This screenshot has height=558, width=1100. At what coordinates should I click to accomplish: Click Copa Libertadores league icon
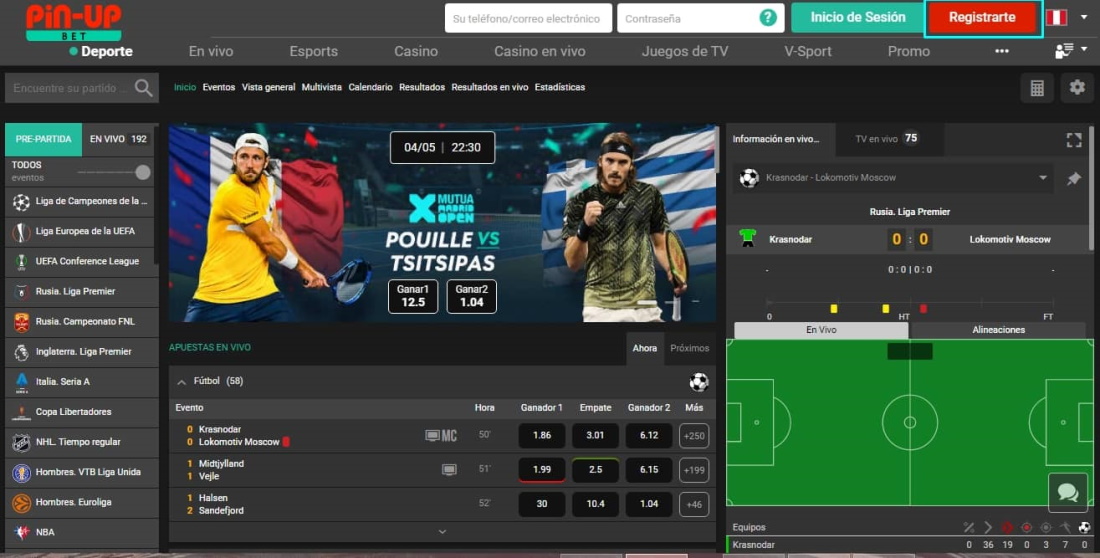[x=22, y=413]
